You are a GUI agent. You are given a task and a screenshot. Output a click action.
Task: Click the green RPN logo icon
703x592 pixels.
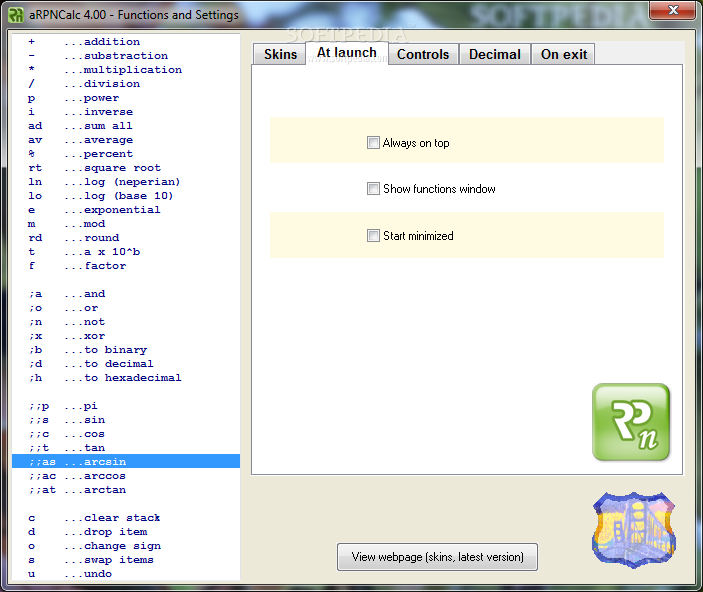tap(631, 422)
